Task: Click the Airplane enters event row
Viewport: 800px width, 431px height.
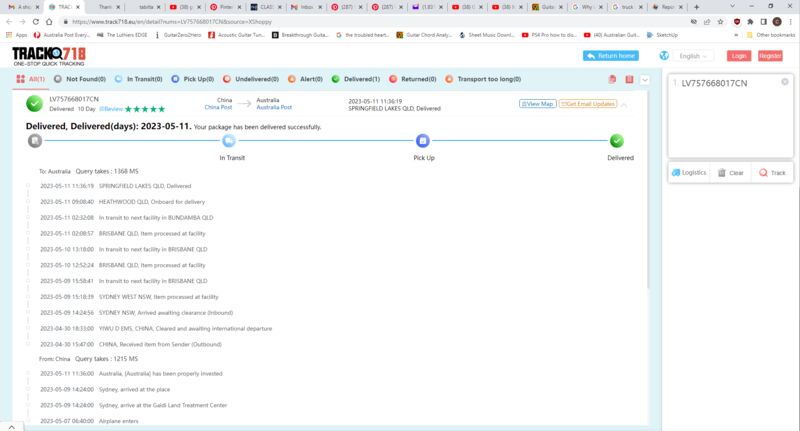Action: (x=89, y=421)
